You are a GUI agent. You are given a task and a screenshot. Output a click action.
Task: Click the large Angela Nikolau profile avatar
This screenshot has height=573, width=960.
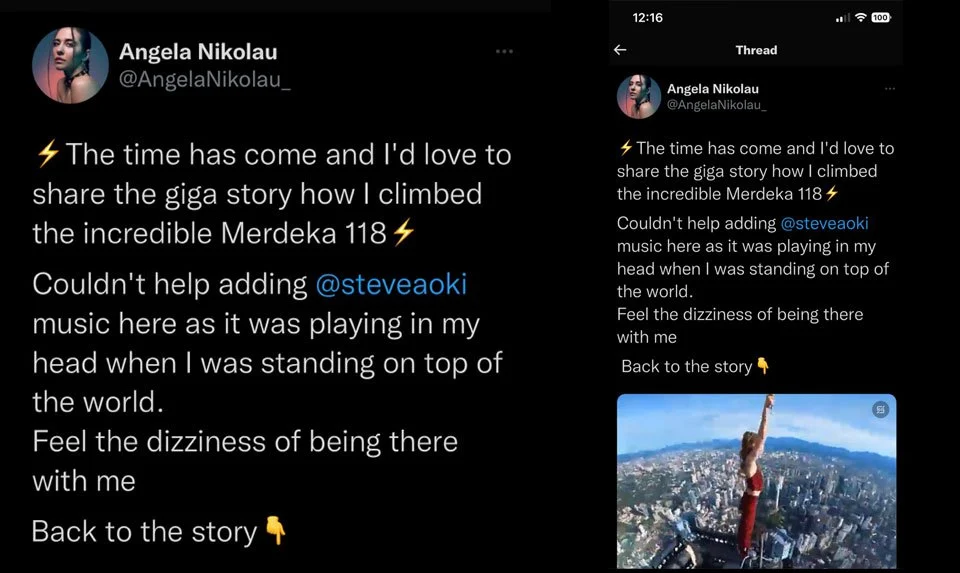(x=70, y=65)
